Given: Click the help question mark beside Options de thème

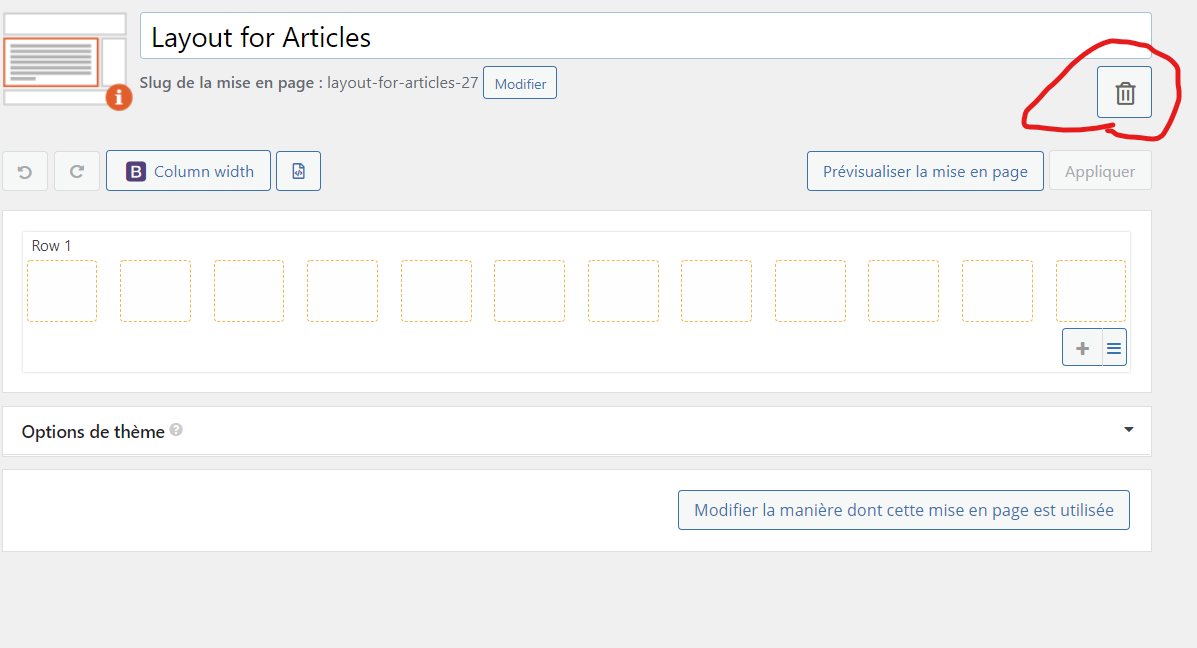Looking at the screenshot, I should [176, 430].
